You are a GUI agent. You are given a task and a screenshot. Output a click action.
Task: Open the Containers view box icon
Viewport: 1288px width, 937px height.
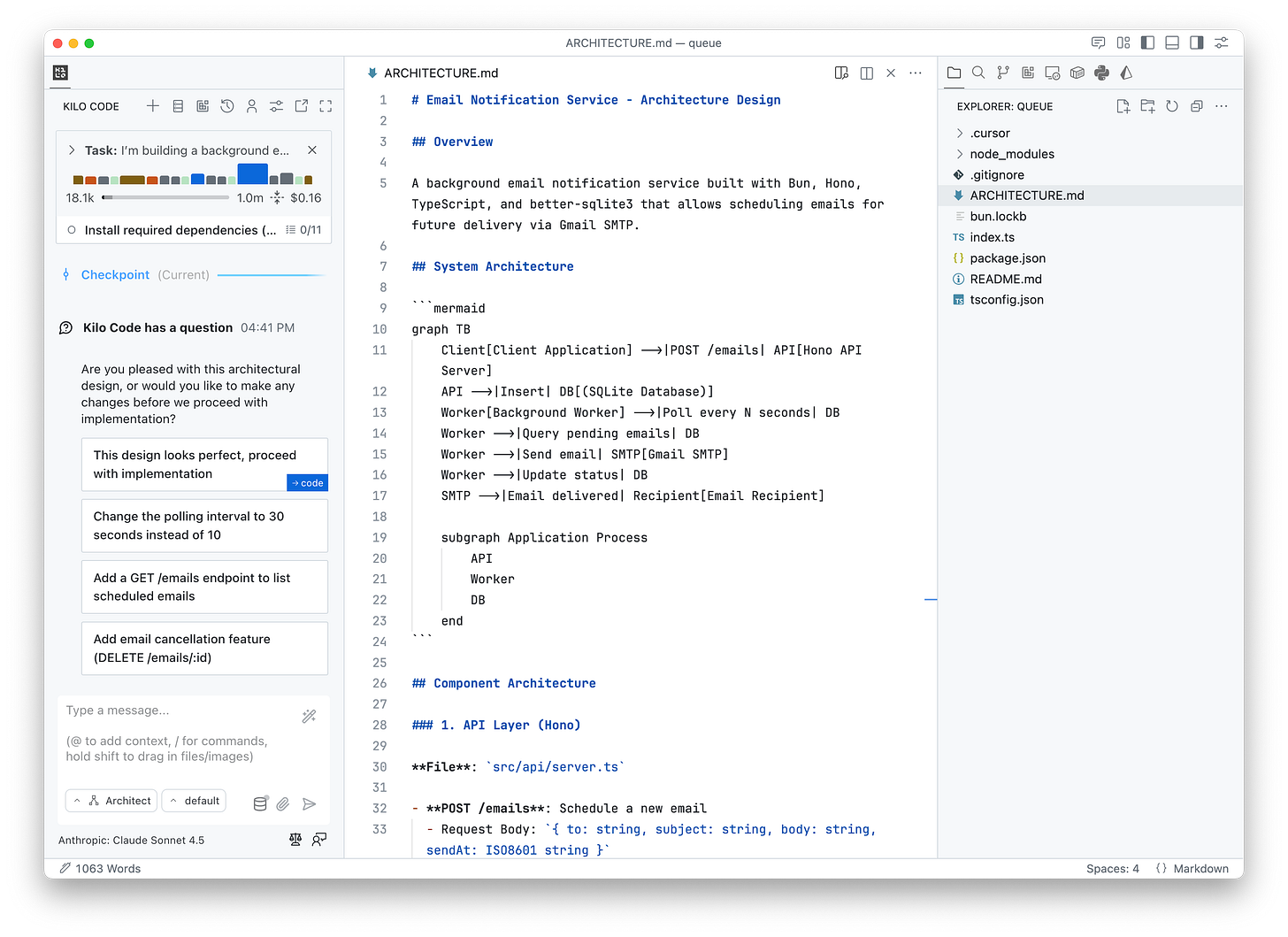[1077, 73]
